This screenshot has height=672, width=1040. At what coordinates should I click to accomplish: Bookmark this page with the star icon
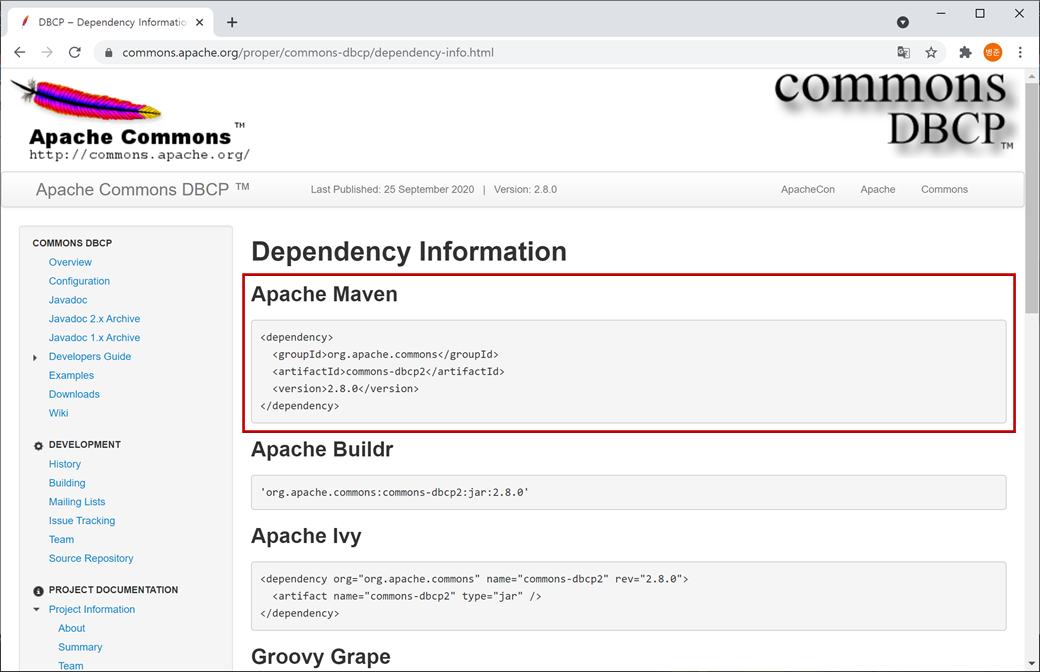click(931, 52)
